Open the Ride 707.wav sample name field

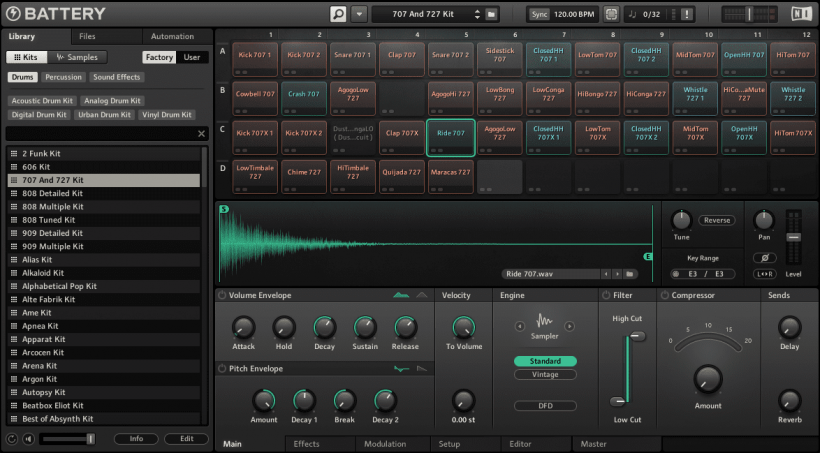click(x=551, y=274)
